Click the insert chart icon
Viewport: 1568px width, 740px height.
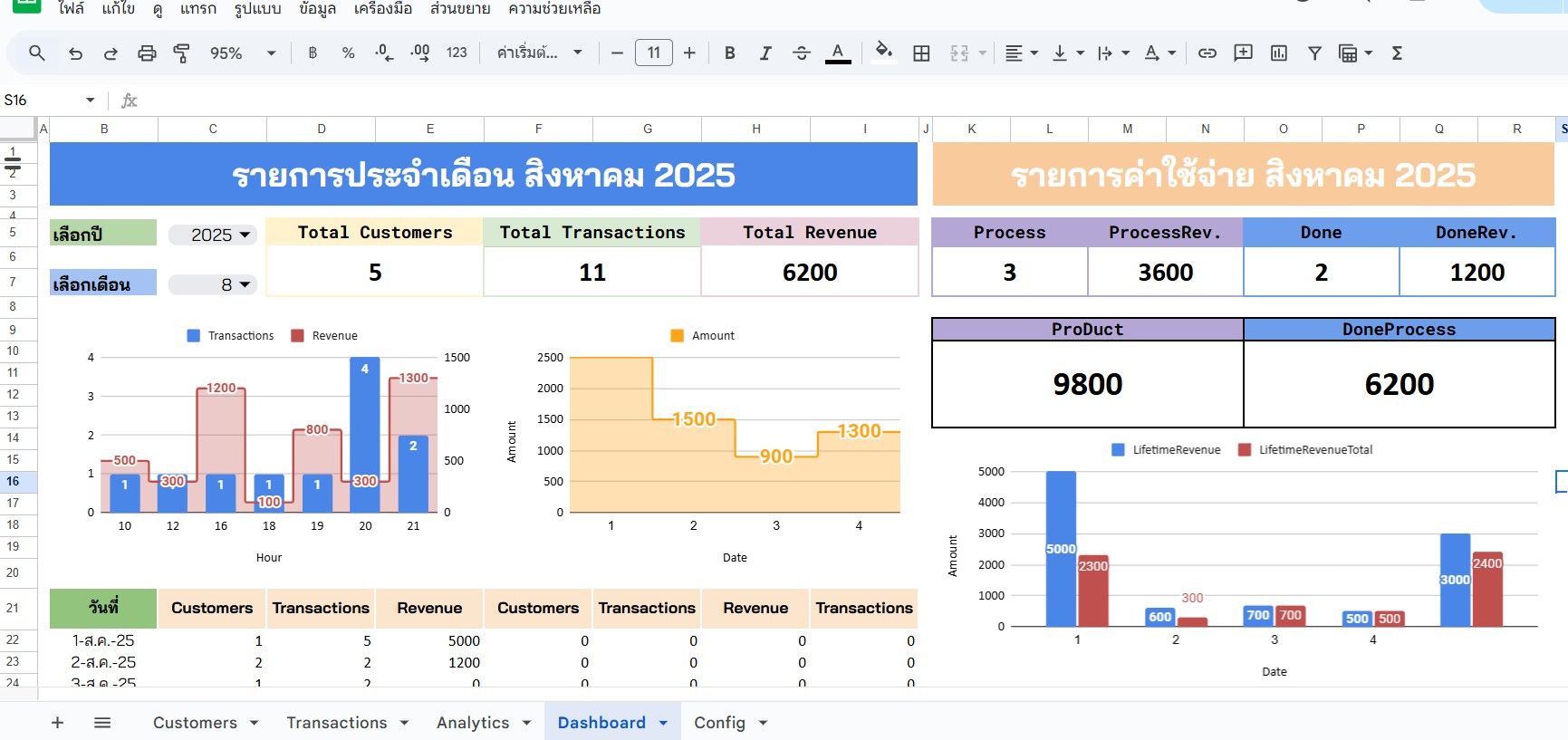click(x=1278, y=53)
